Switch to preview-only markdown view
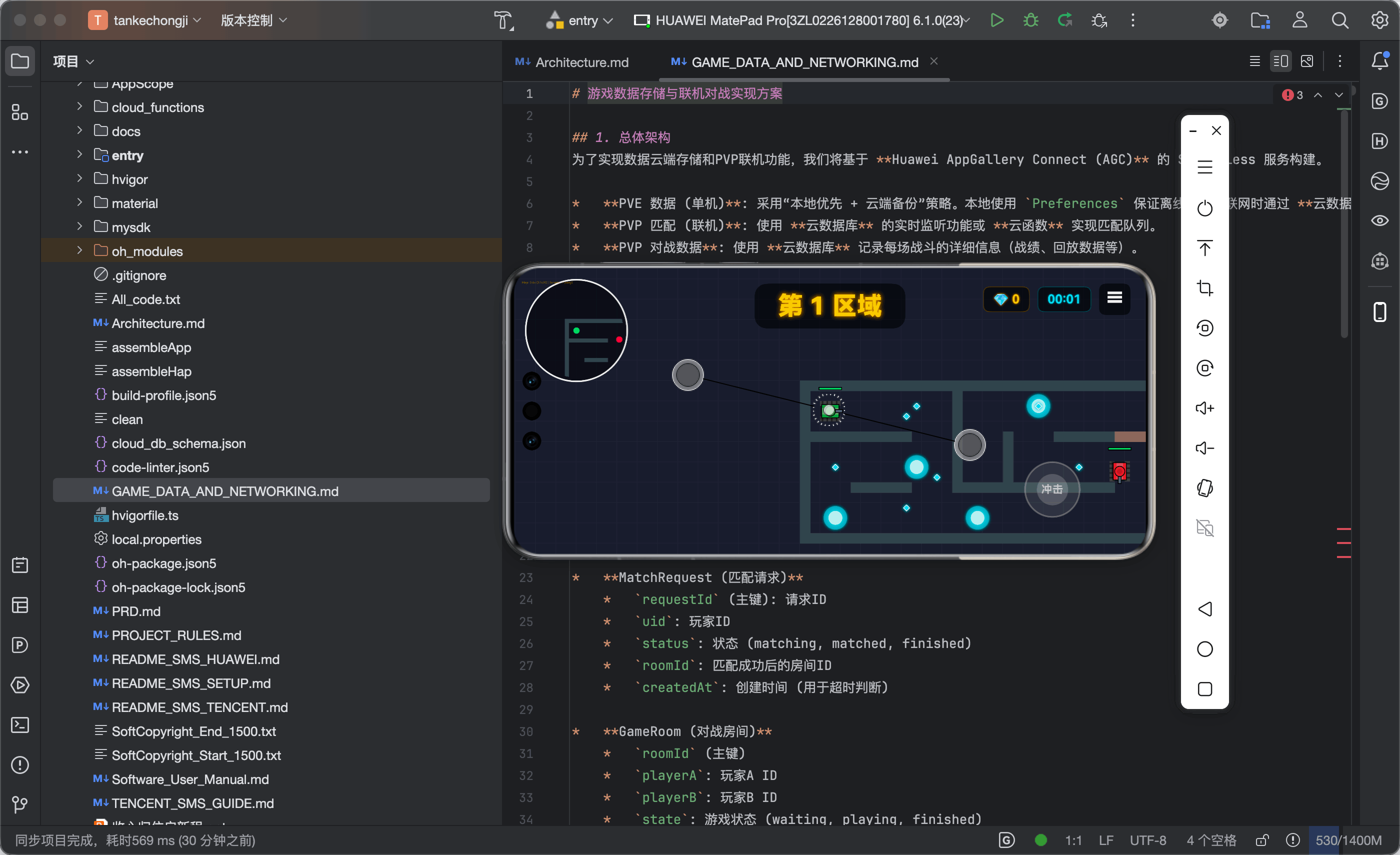The height and width of the screenshot is (855, 1400). (1307, 61)
